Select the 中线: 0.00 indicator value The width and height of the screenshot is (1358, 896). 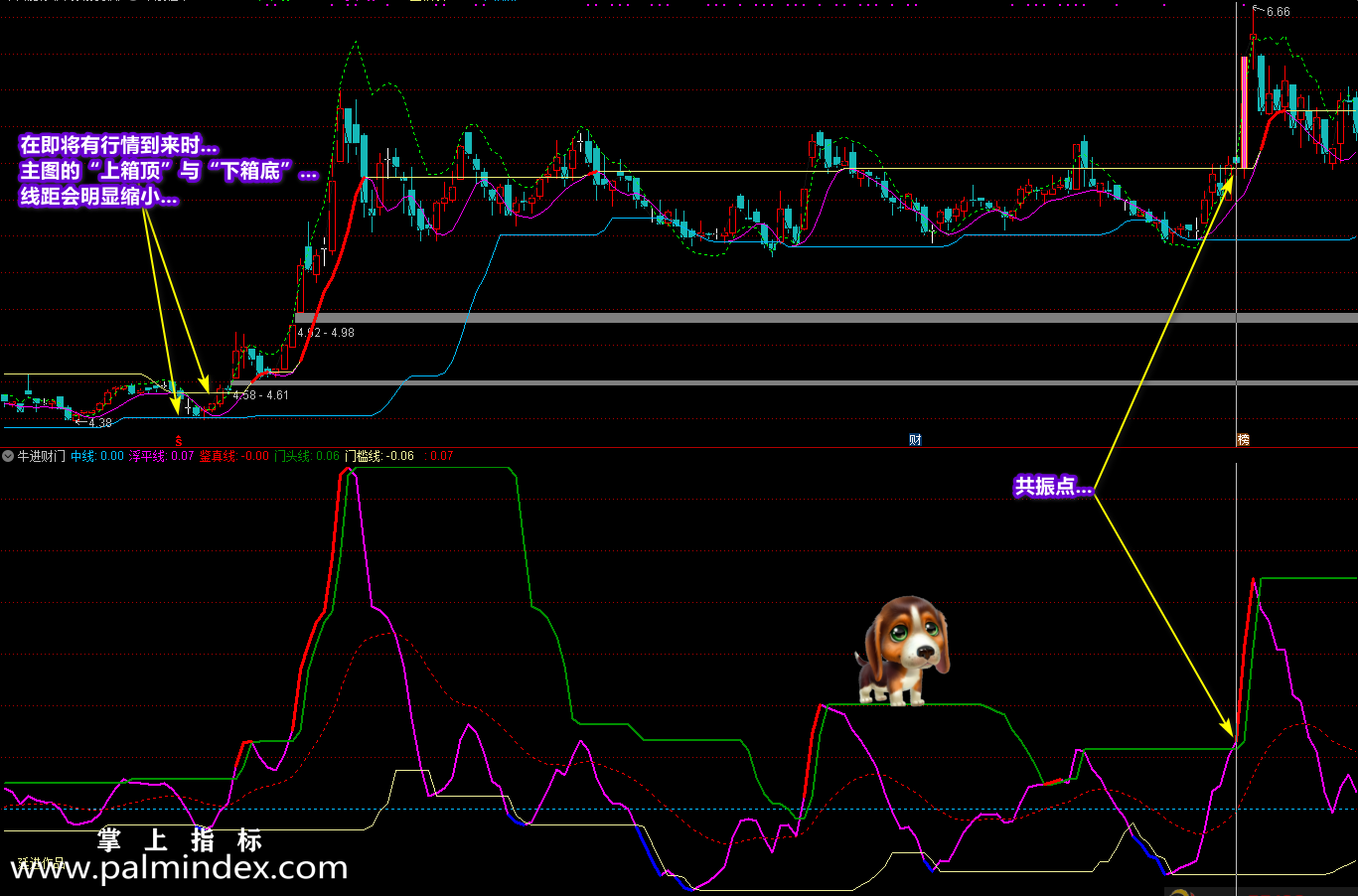click(97, 456)
